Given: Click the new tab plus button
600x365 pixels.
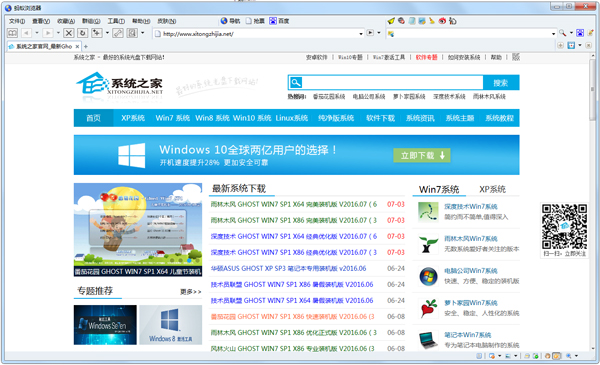Looking at the screenshot, I should (86, 46).
